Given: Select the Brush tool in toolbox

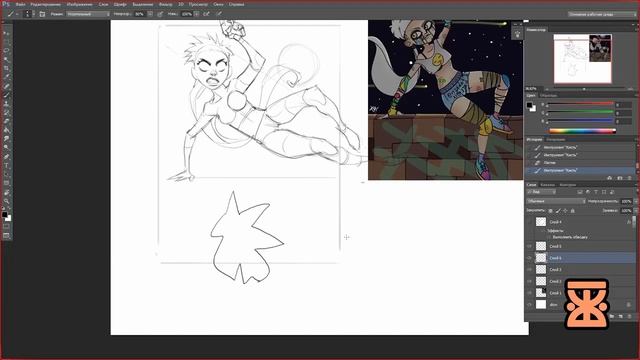Looking at the screenshot, I should point(6,95).
